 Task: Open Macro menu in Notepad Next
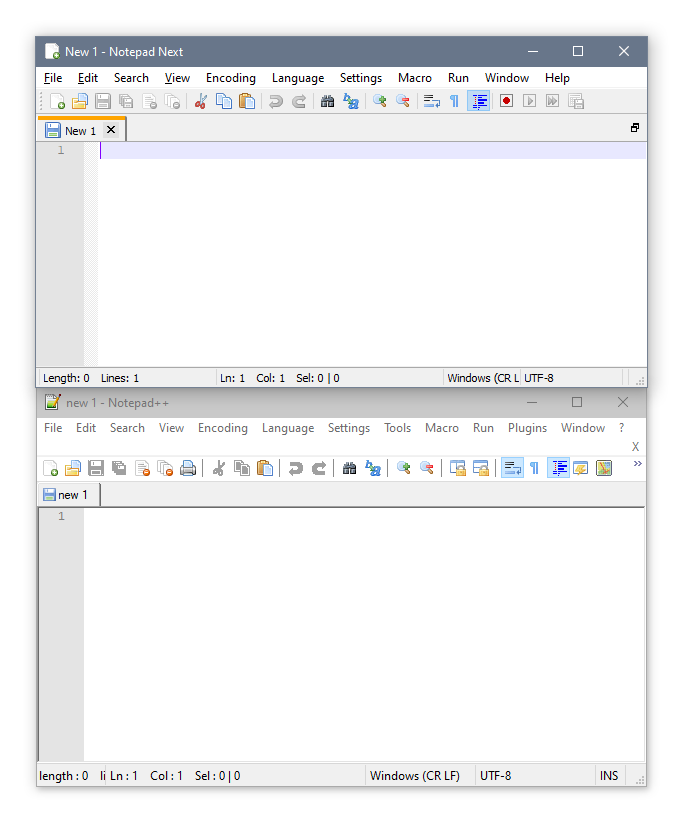coord(415,78)
